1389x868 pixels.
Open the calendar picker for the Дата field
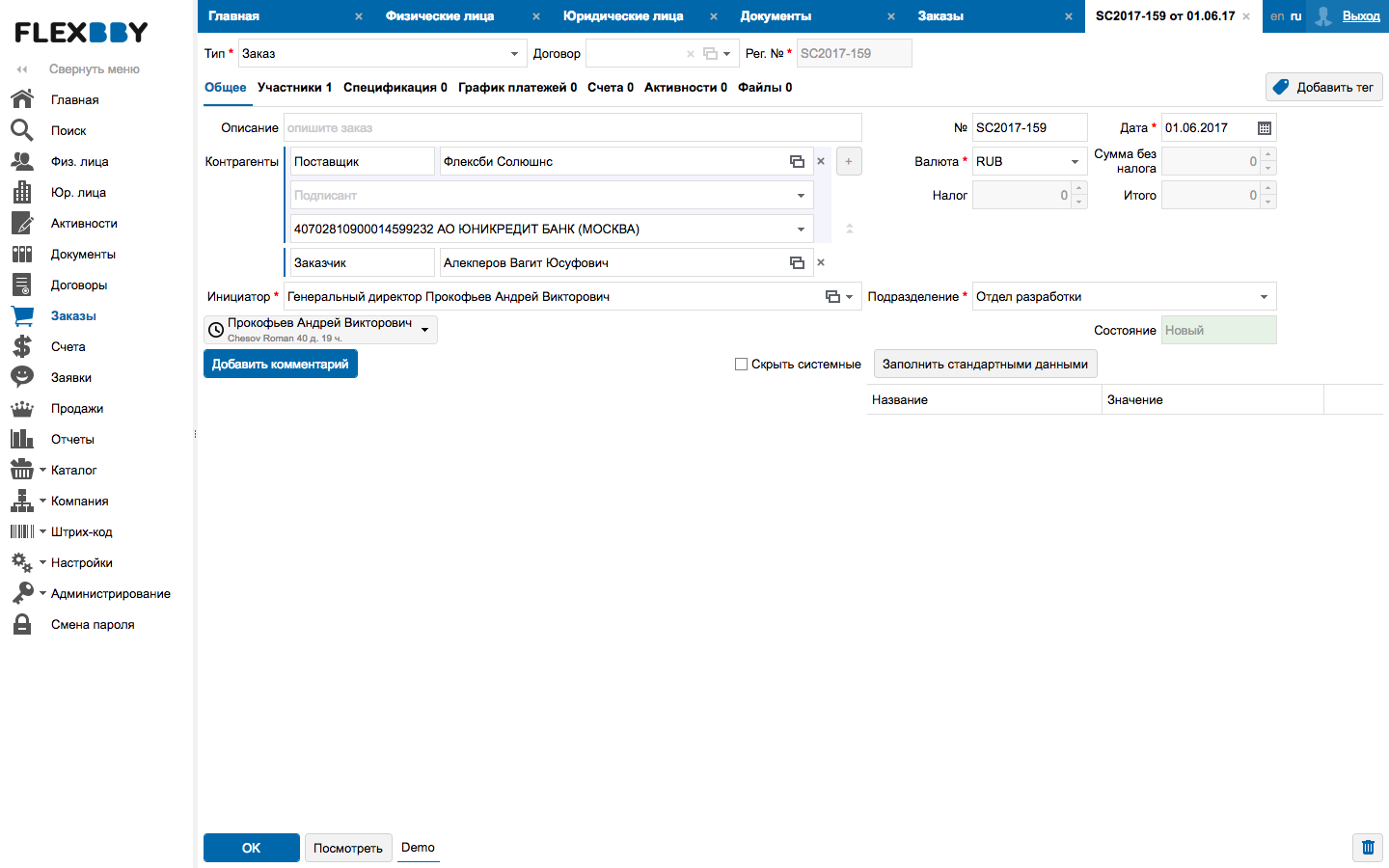[x=1264, y=128]
